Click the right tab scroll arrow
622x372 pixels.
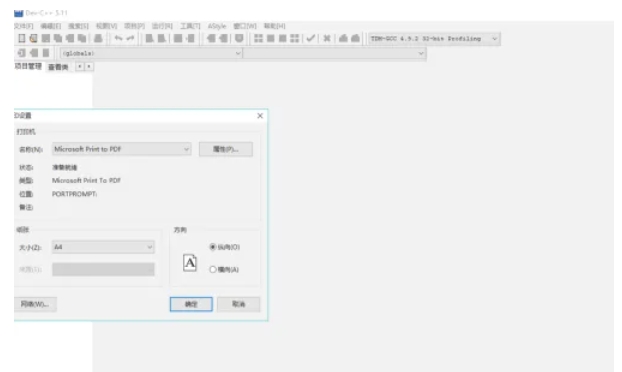click(89, 66)
